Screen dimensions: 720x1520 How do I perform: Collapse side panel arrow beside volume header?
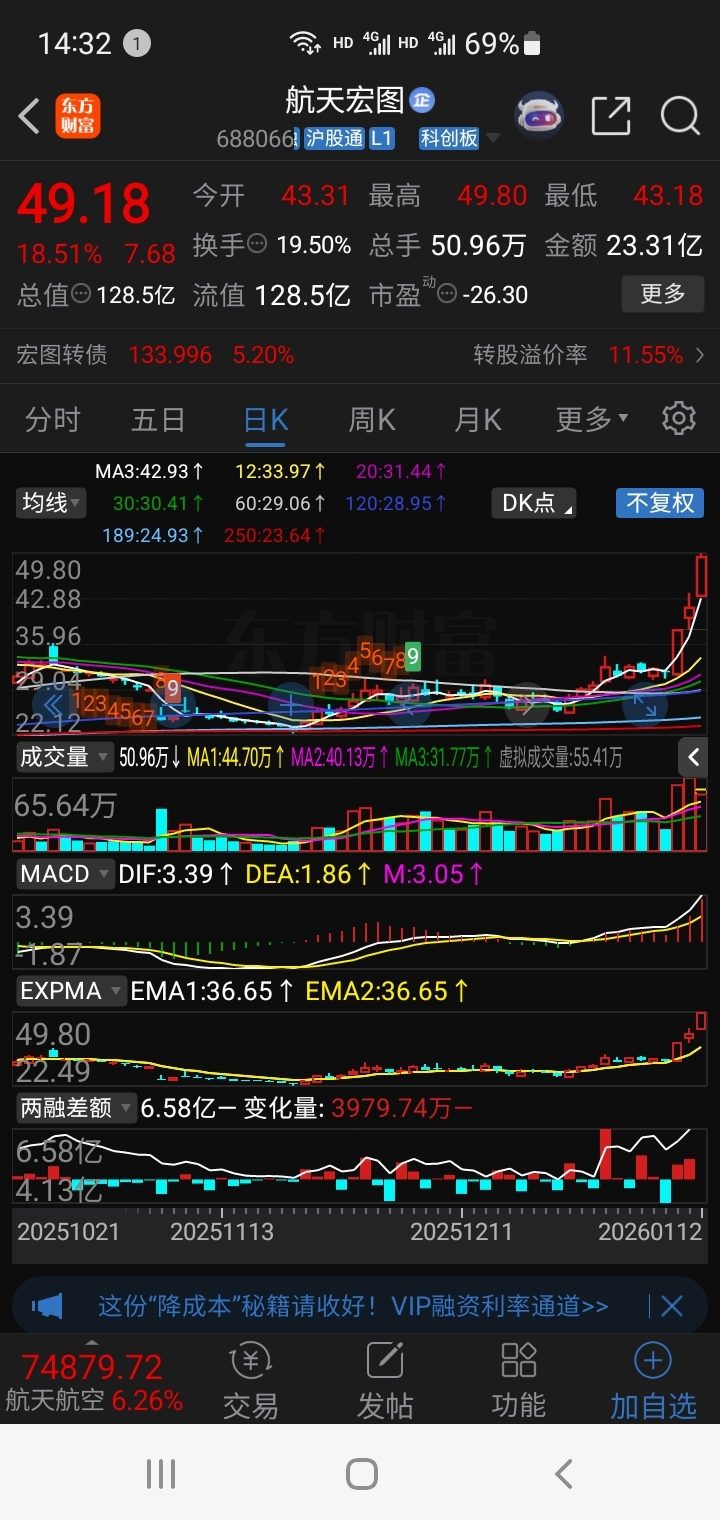tap(694, 757)
